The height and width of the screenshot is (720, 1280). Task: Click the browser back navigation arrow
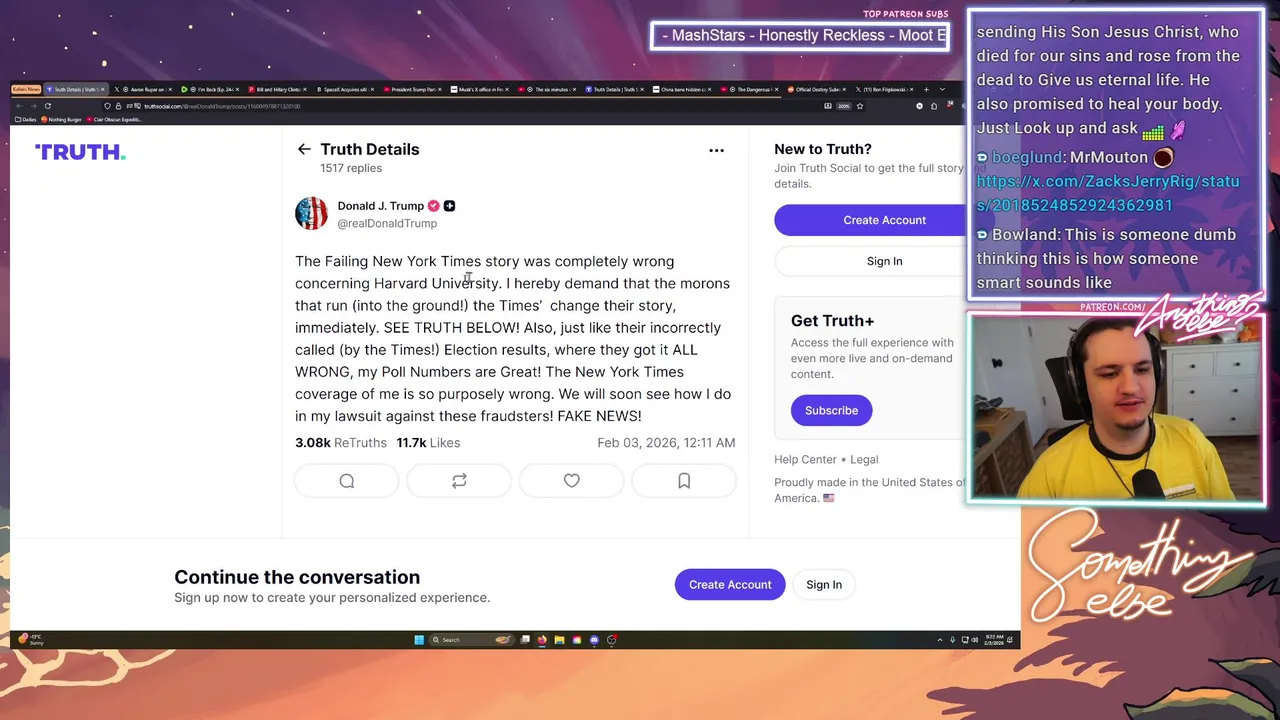(19, 106)
